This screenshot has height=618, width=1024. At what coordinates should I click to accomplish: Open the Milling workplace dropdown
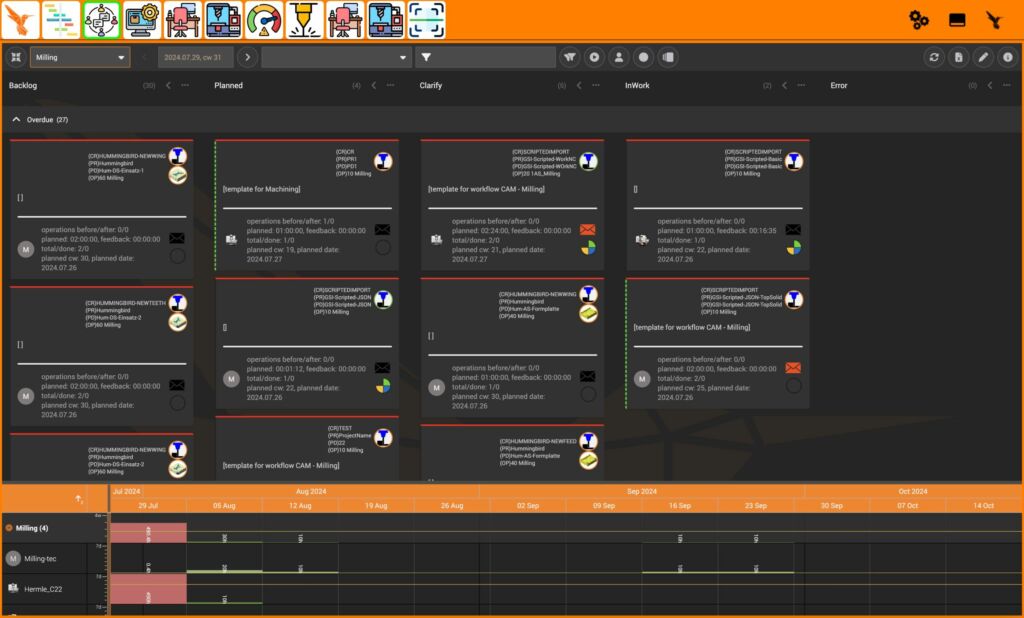(80, 58)
